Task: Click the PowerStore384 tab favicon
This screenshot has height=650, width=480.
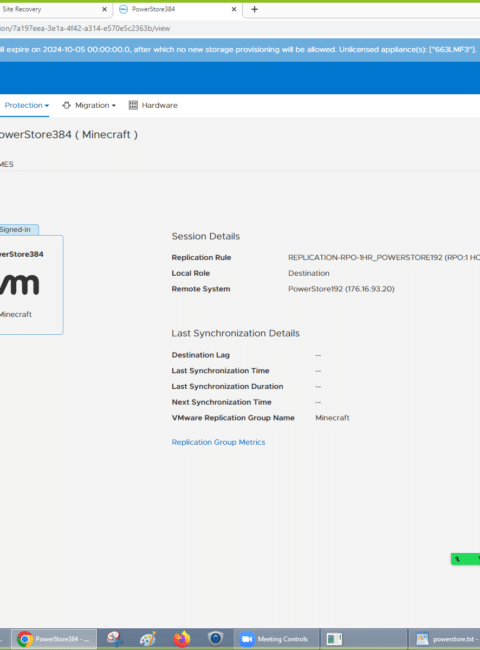Action: pos(123,9)
